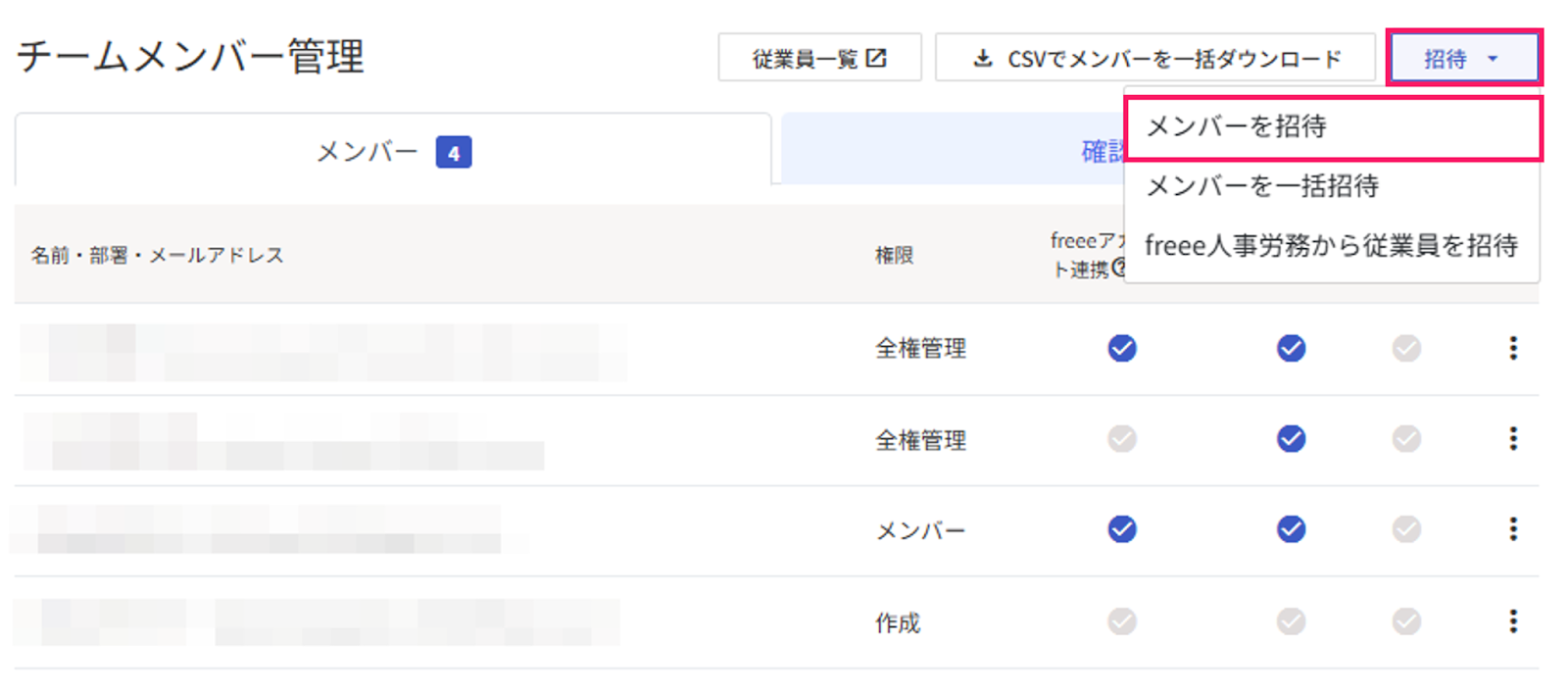
Task: Open the 従業員一覧 external link button
Action: click(x=819, y=58)
